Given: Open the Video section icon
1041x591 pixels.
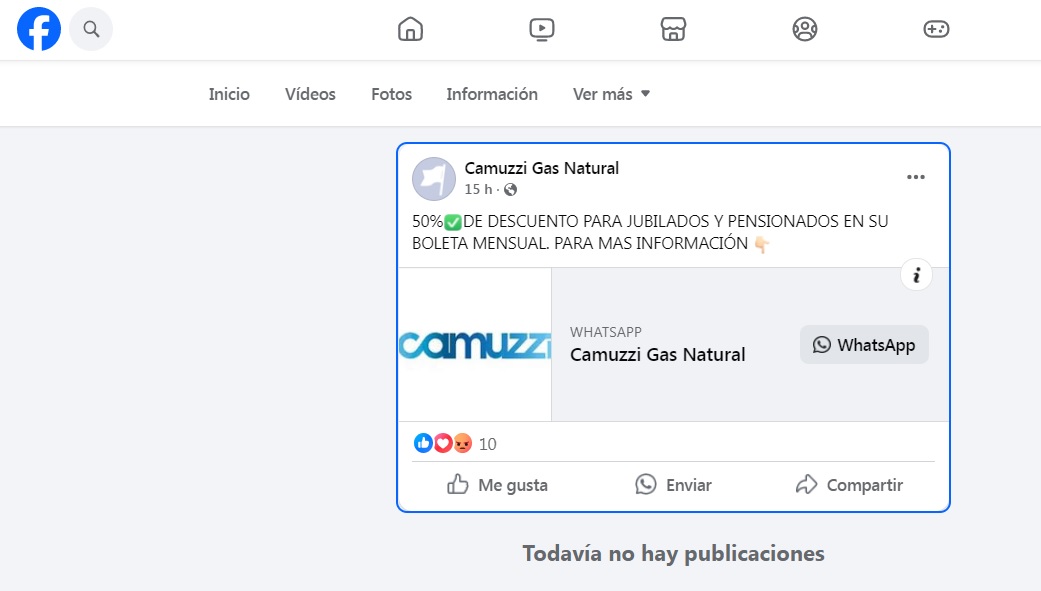Looking at the screenshot, I should tap(542, 29).
